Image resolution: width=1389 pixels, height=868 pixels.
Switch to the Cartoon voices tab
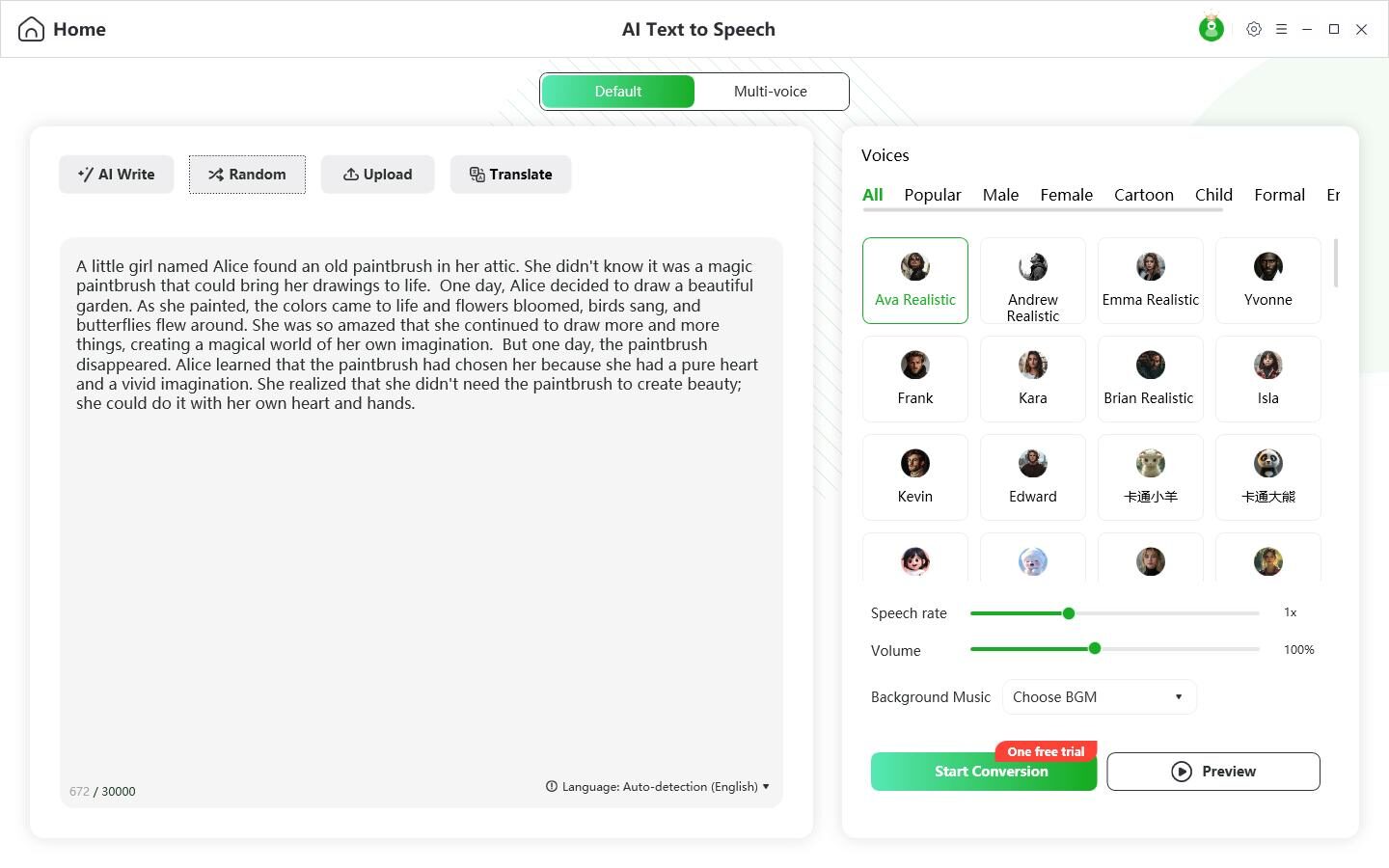pyautogui.click(x=1144, y=195)
